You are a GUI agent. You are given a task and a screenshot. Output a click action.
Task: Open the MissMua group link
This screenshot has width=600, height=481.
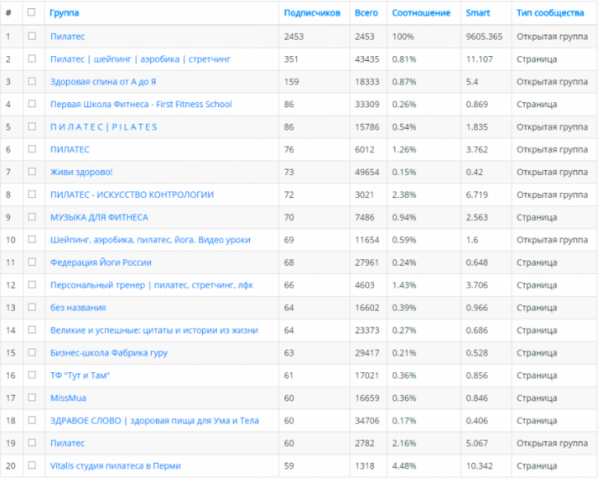point(68,398)
